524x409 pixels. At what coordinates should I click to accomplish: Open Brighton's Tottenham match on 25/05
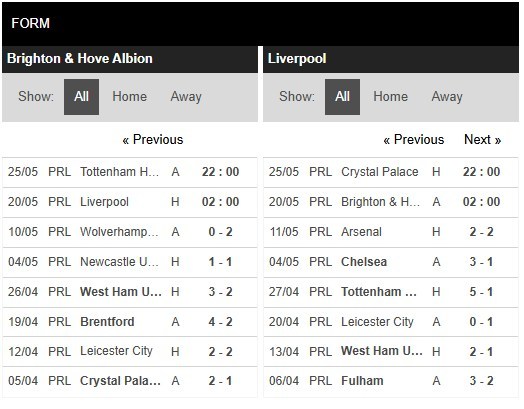click(130, 172)
